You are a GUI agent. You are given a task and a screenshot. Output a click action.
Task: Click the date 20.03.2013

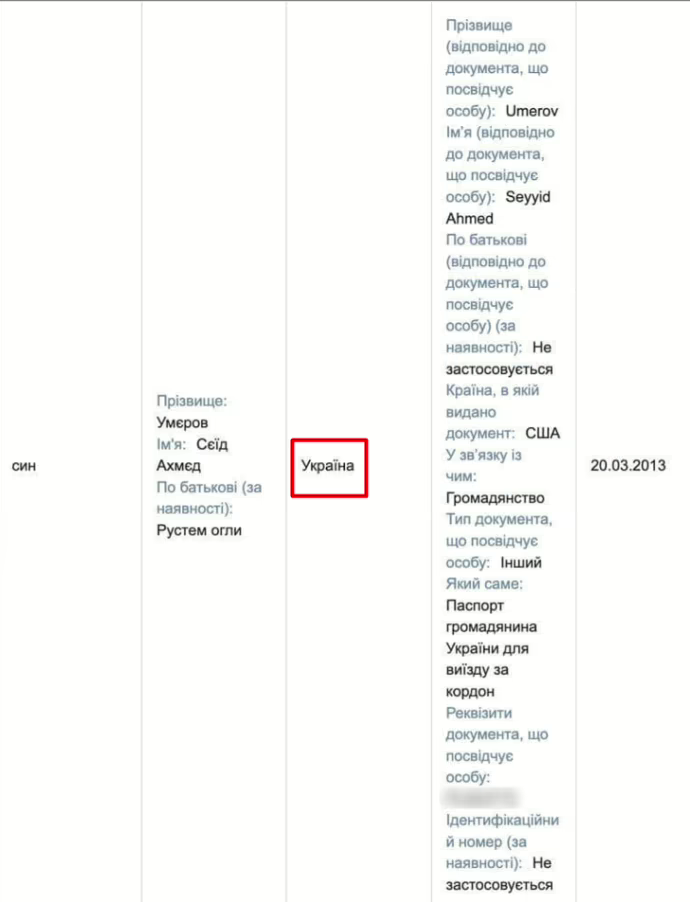pos(627,466)
